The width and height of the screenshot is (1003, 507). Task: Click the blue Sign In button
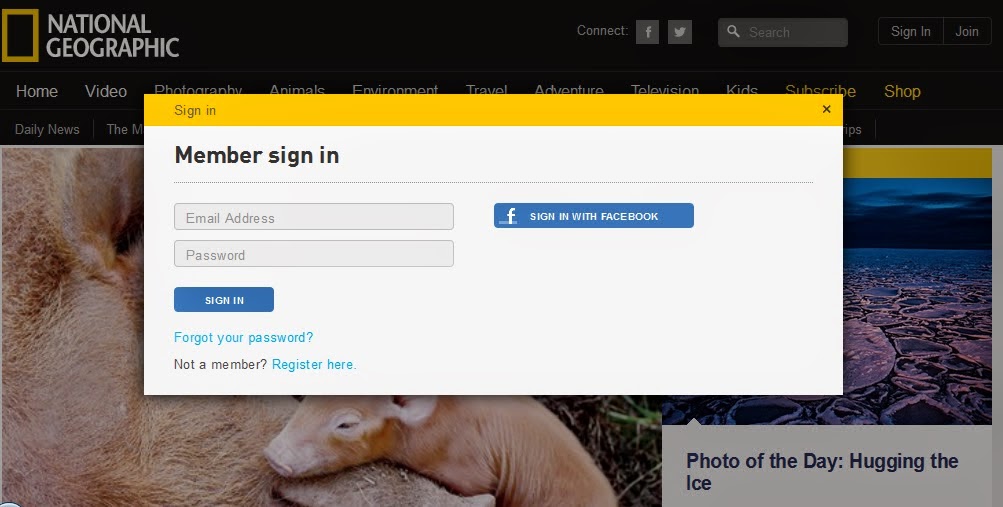(224, 300)
